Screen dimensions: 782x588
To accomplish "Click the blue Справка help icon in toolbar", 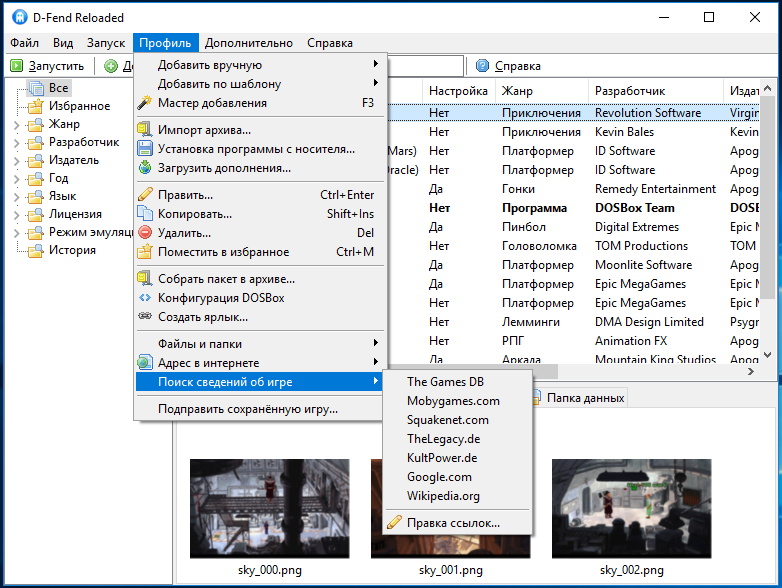I will pyautogui.click(x=482, y=66).
